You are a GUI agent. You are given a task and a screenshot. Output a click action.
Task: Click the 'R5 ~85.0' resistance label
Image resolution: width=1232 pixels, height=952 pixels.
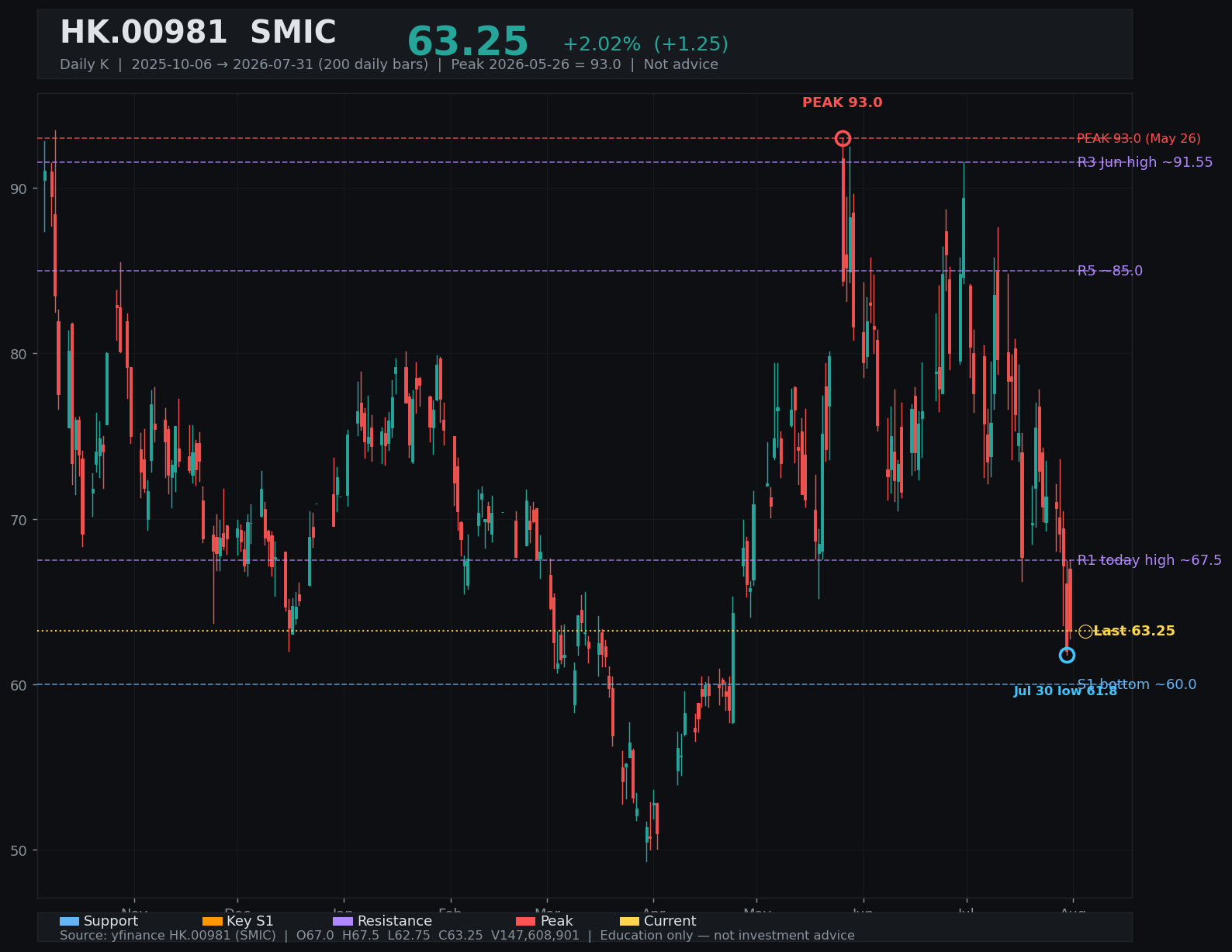pos(1110,271)
